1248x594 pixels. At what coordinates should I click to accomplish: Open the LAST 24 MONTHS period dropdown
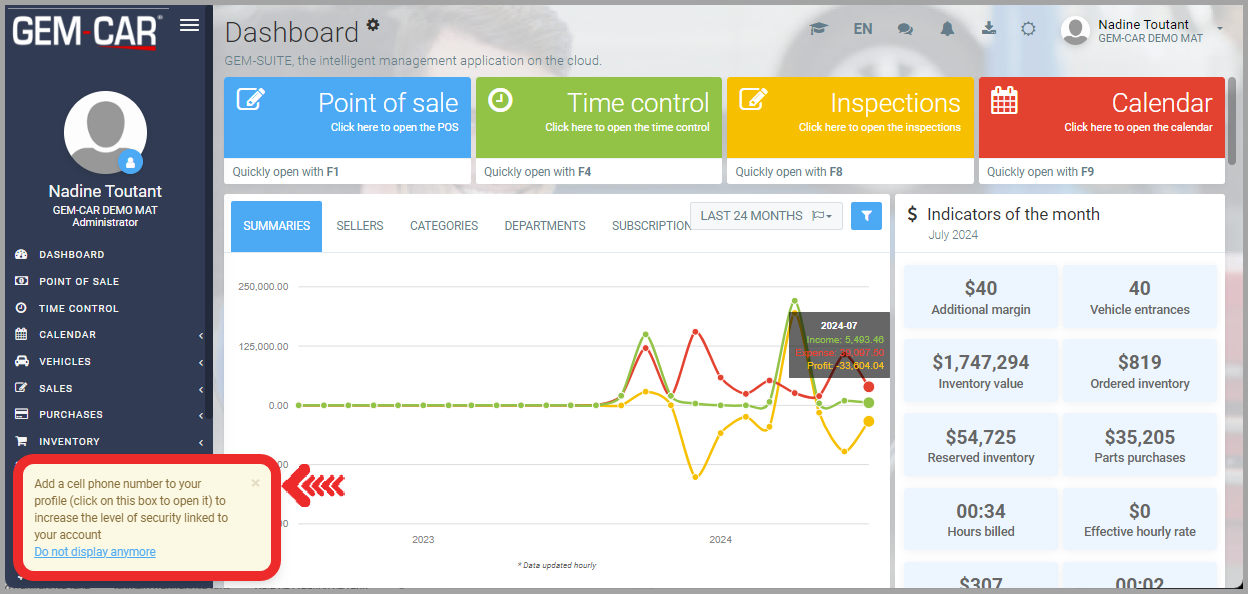(766, 216)
